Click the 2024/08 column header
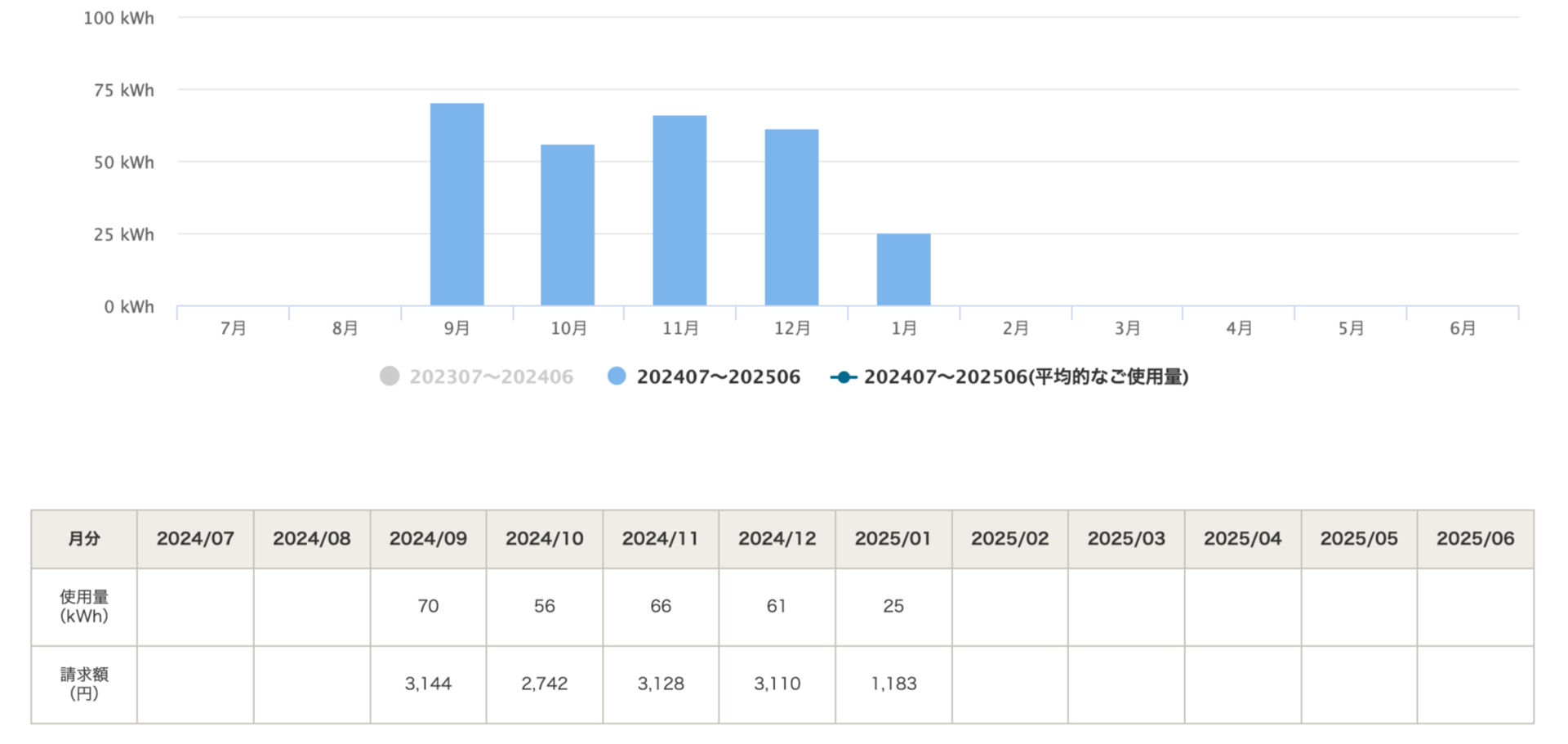Image resolution: width=1568 pixels, height=744 pixels. 312,539
